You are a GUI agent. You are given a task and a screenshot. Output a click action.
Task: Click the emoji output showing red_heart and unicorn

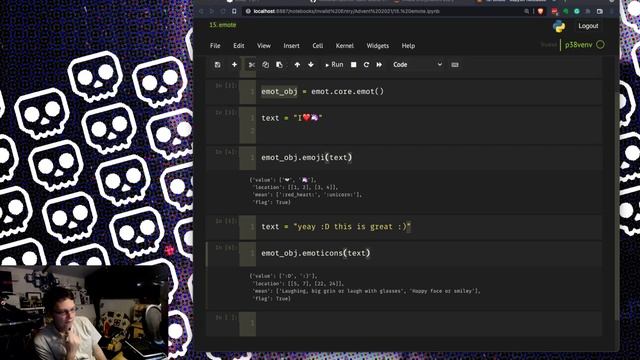tap(306, 191)
